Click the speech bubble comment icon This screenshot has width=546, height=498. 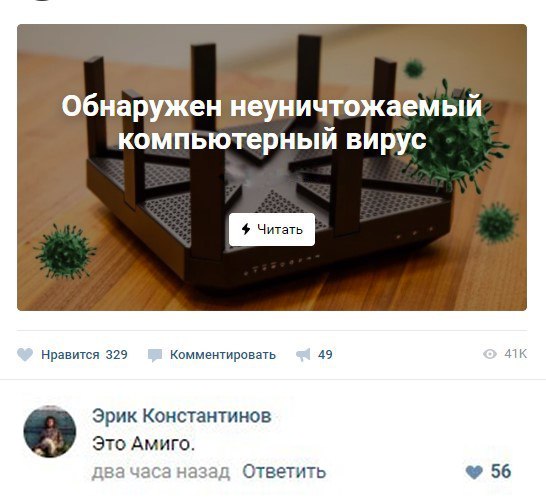[x=155, y=355]
